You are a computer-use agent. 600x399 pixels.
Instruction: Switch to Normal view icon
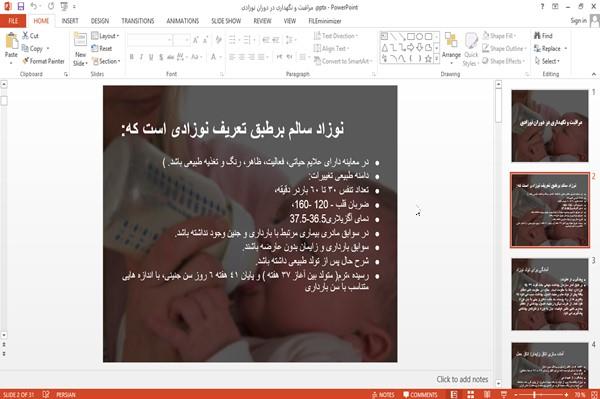(x=454, y=394)
